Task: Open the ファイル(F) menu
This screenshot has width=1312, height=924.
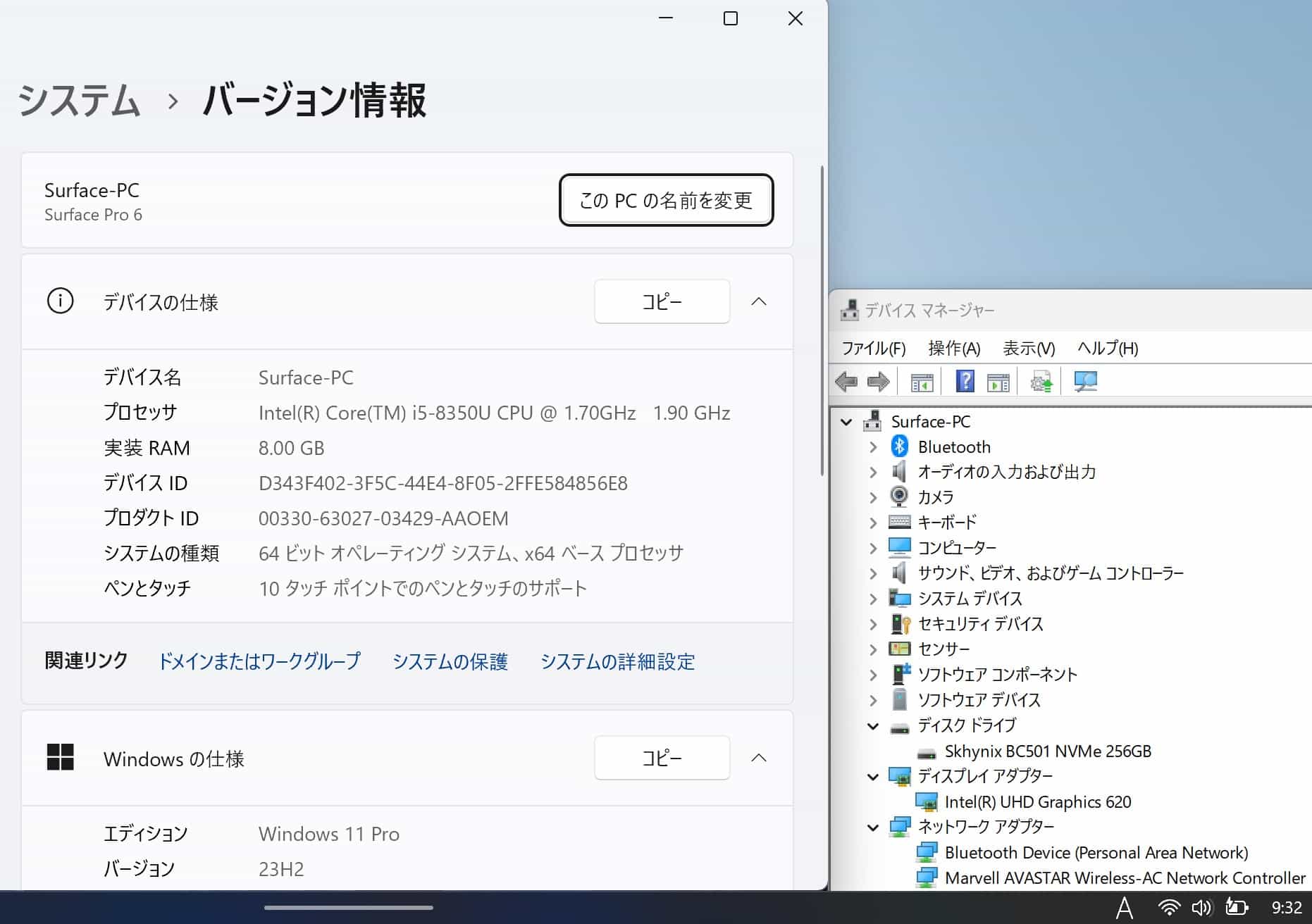Action: tap(873, 348)
